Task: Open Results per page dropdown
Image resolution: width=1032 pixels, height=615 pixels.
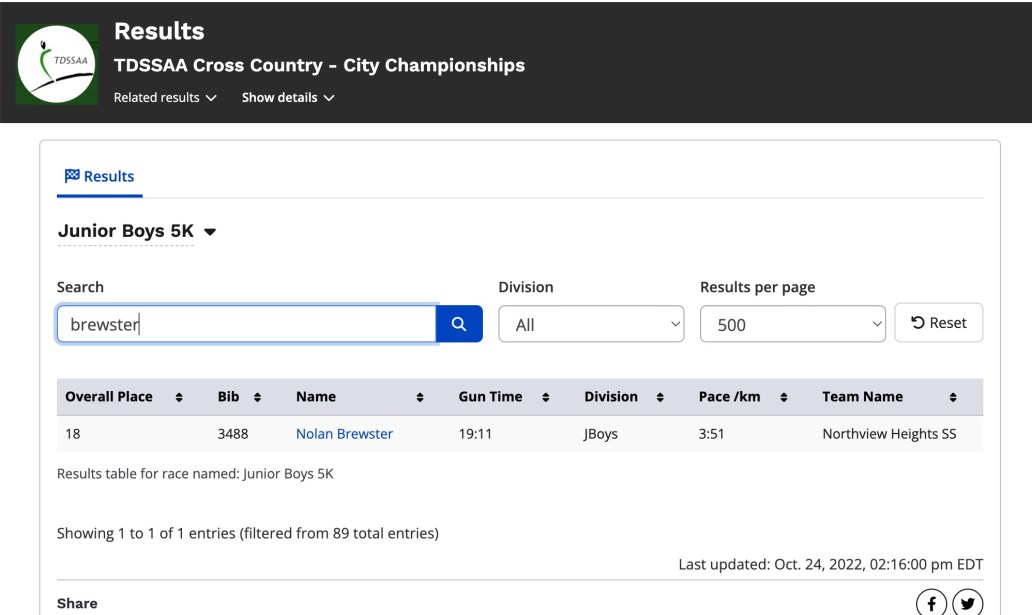Action: pos(792,324)
